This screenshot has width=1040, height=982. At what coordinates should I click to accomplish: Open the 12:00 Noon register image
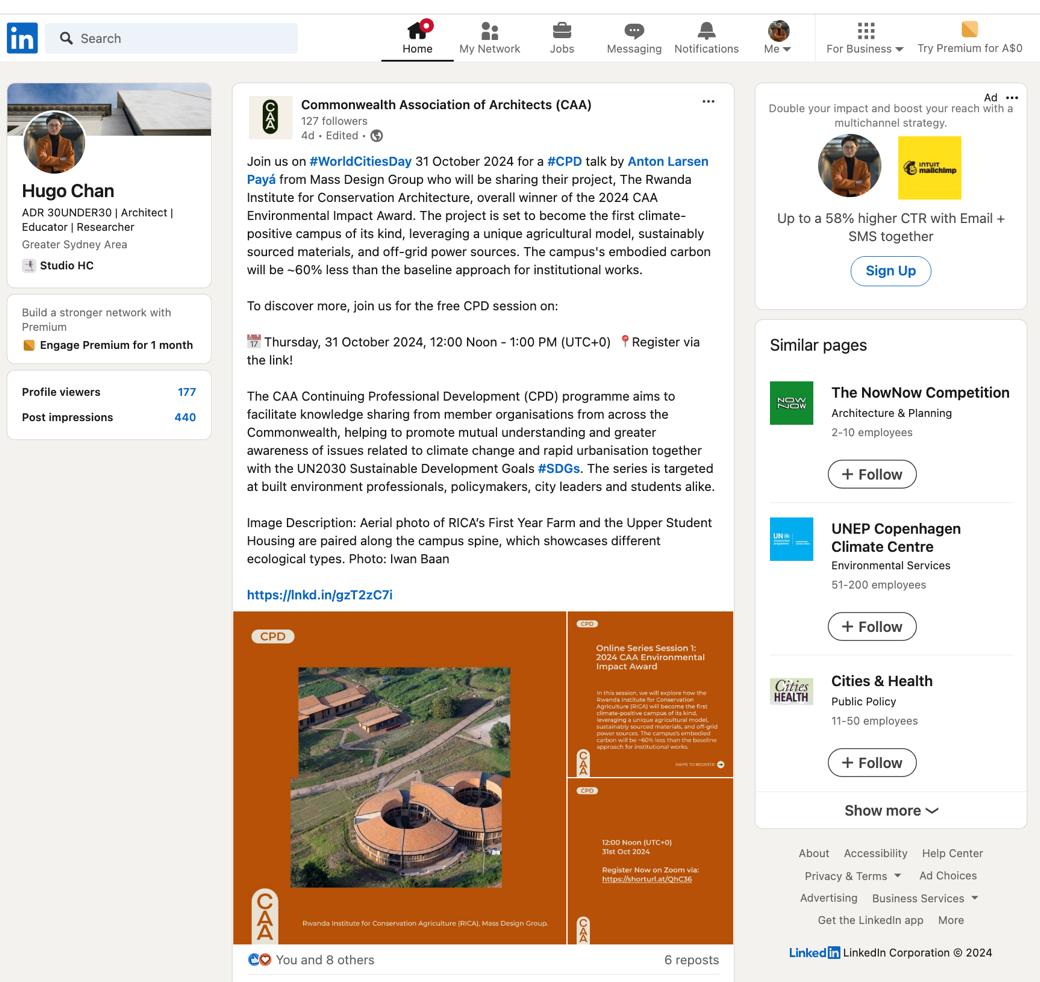(651, 861)
